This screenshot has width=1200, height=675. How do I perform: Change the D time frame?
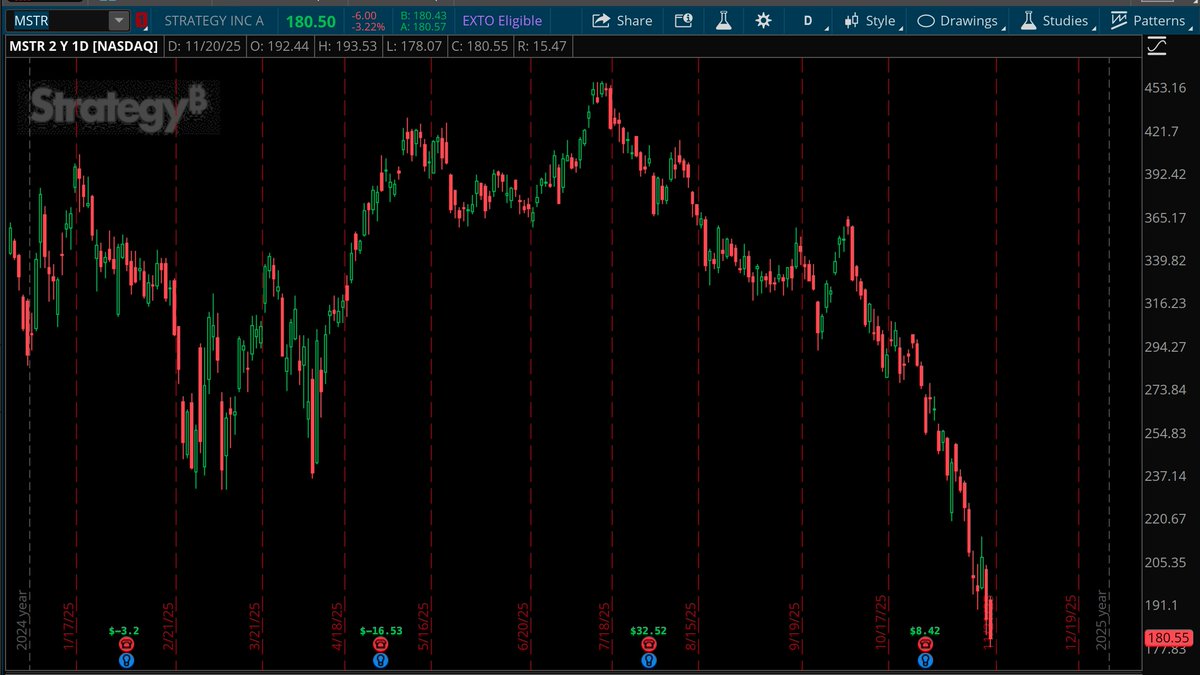tap(808, 20)
